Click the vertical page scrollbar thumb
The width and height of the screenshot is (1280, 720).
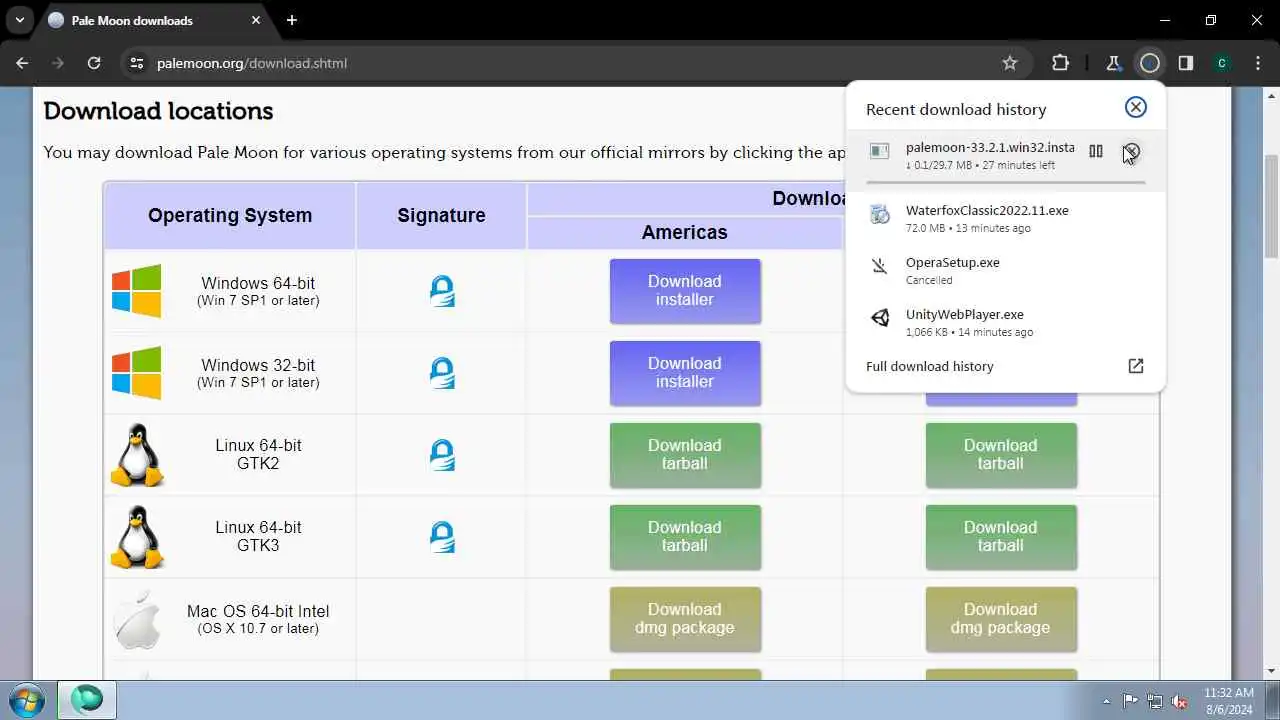click(1271, 206)
